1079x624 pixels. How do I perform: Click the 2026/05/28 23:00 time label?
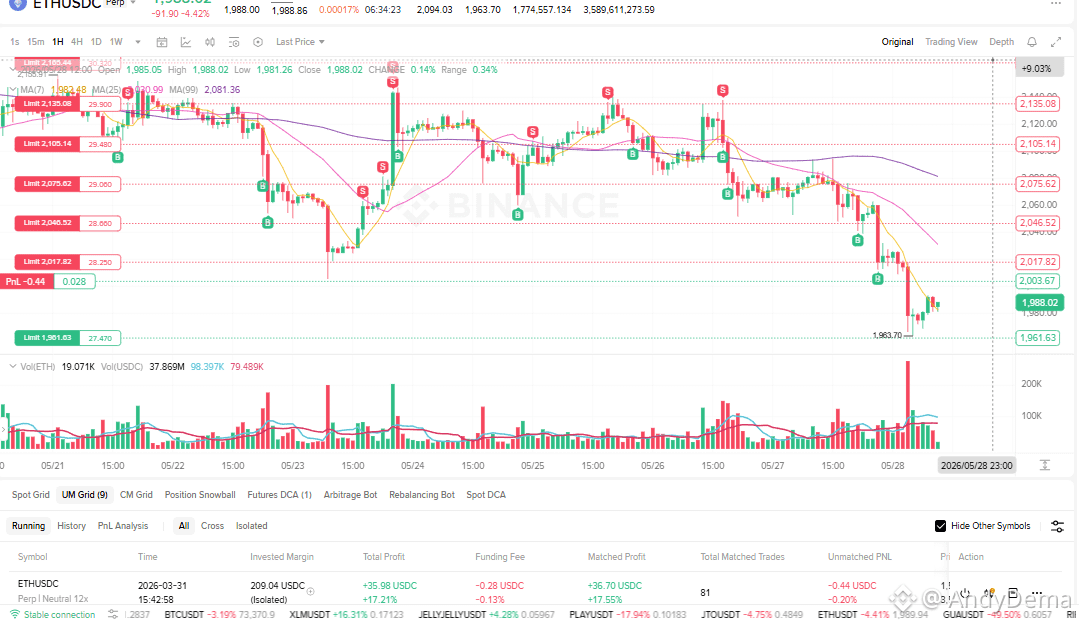coord(976,465)
